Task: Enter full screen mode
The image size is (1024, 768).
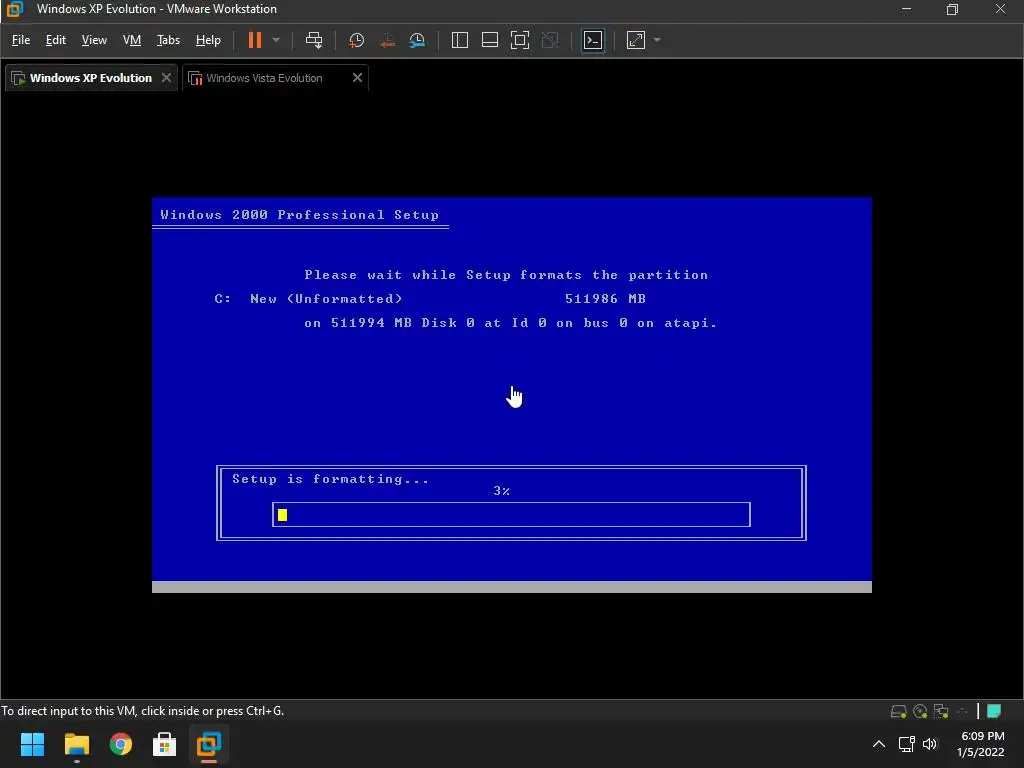Action: [x=520, y=40]
